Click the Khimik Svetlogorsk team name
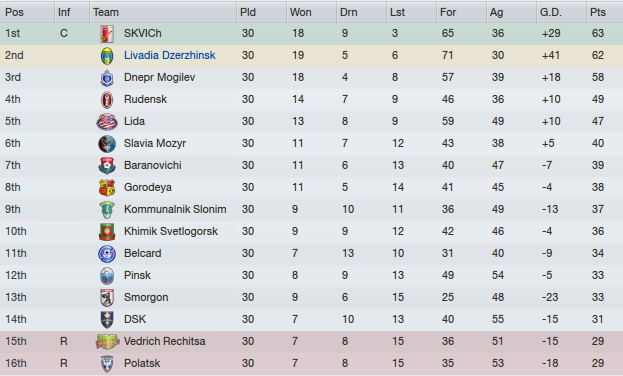The height and width of the screenshot is (376, 623). [x=171, y=231]
